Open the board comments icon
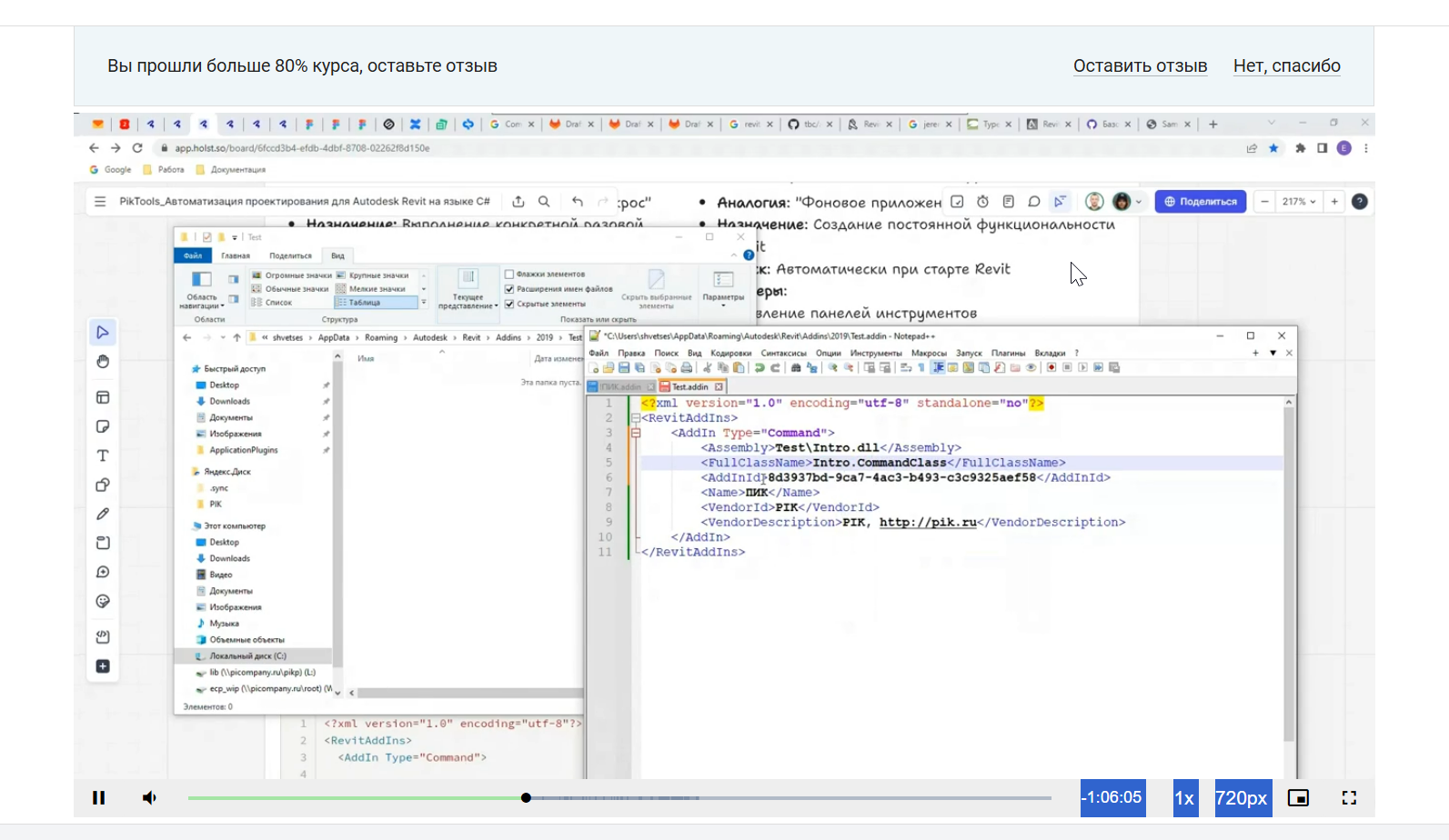The width and height of the screenshot is (1449, 840). click(x=1034, y=202)
